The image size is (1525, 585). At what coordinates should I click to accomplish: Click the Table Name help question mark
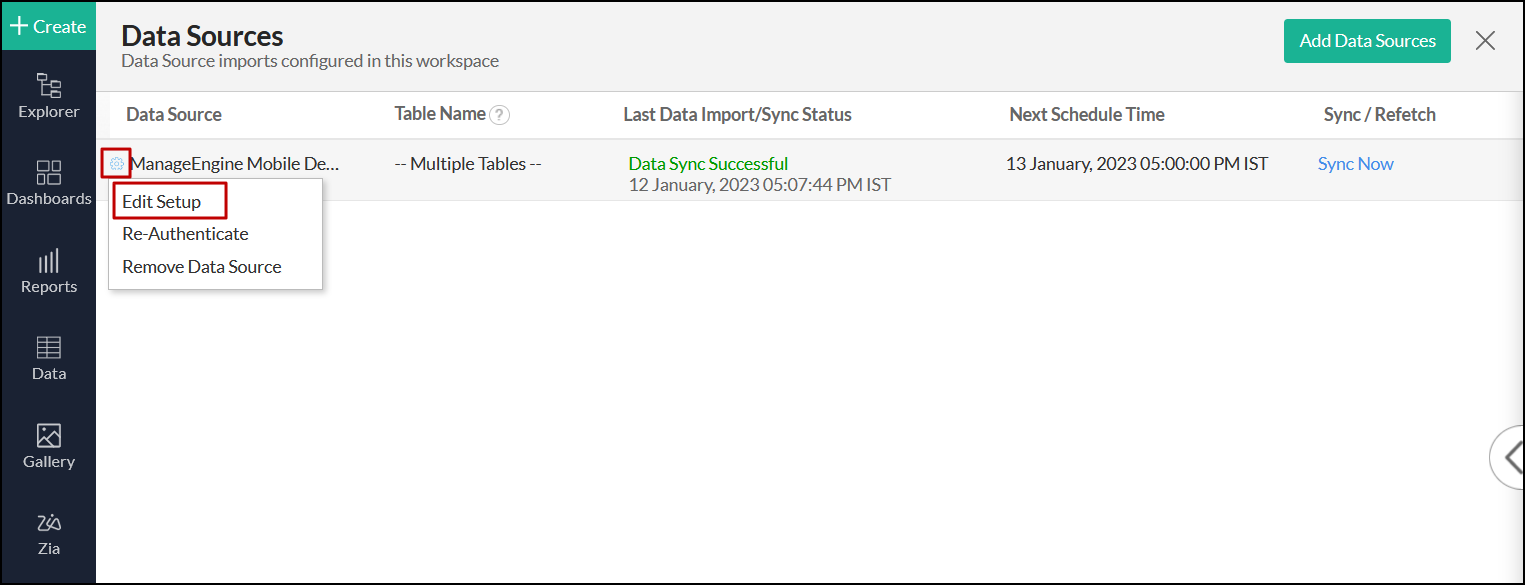pyautogui.click(x=500, y=115)
